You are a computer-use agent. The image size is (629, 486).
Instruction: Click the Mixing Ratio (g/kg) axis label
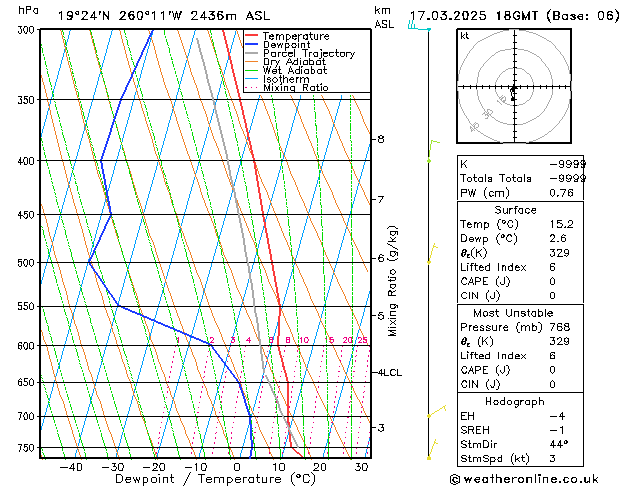[392, 281]
